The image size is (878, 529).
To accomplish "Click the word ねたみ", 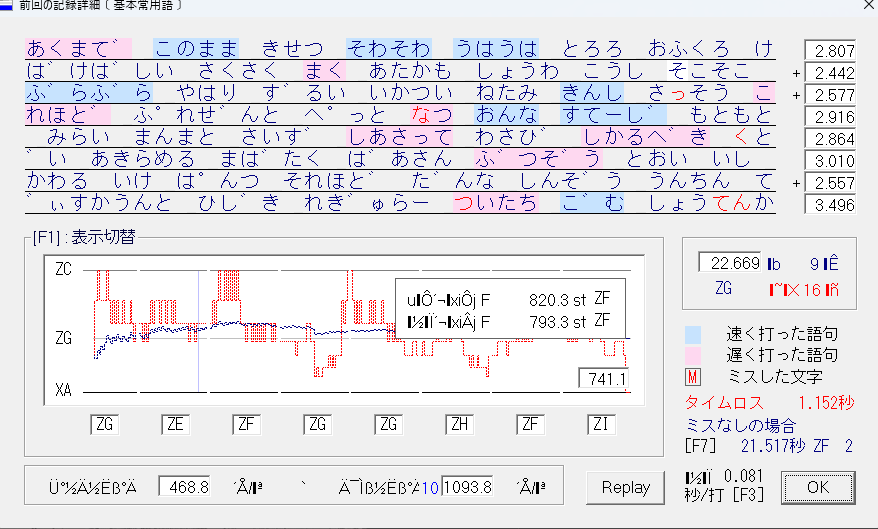I will click(x=507, y=92).
